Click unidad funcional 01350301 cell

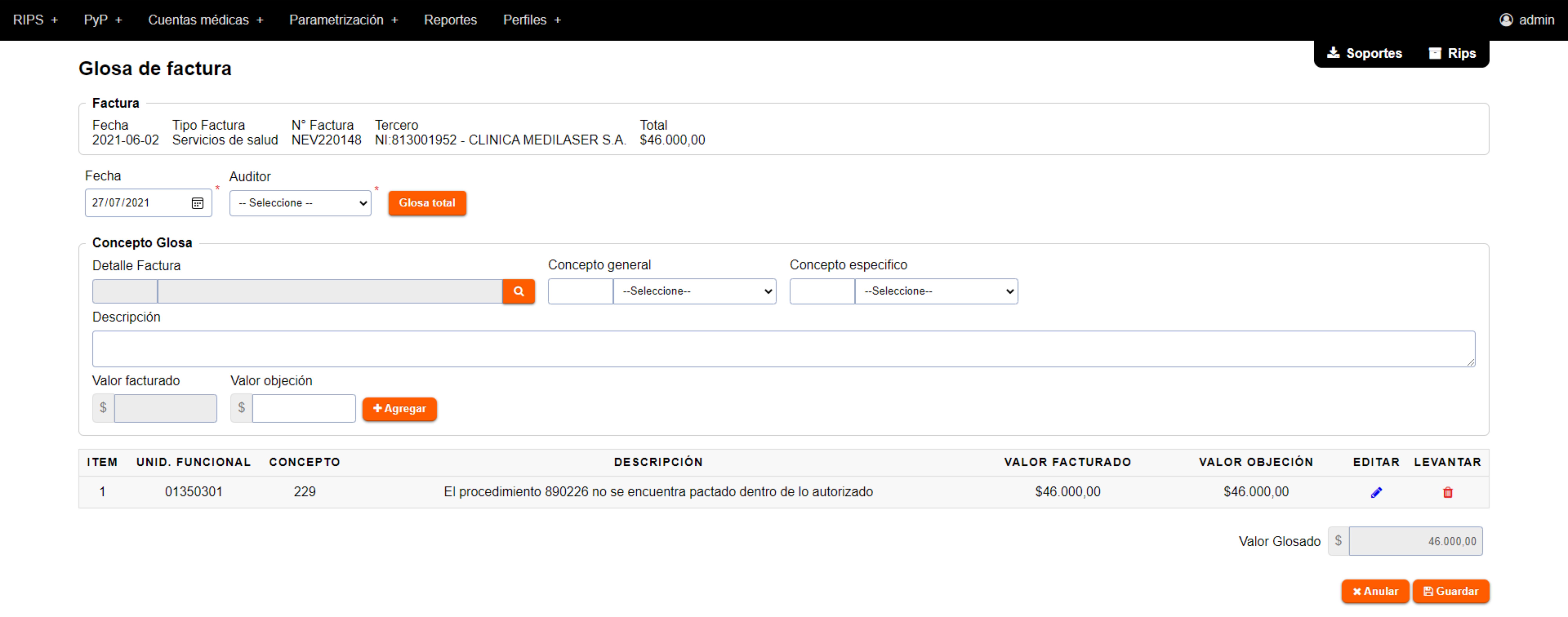pos(194,492)
